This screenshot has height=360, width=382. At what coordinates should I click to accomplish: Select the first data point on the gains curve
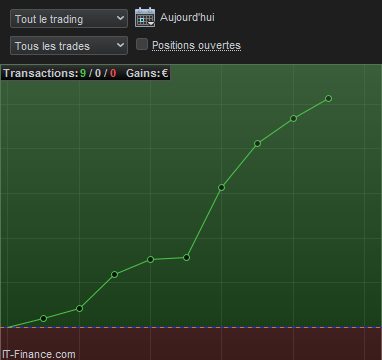point(43,318)
